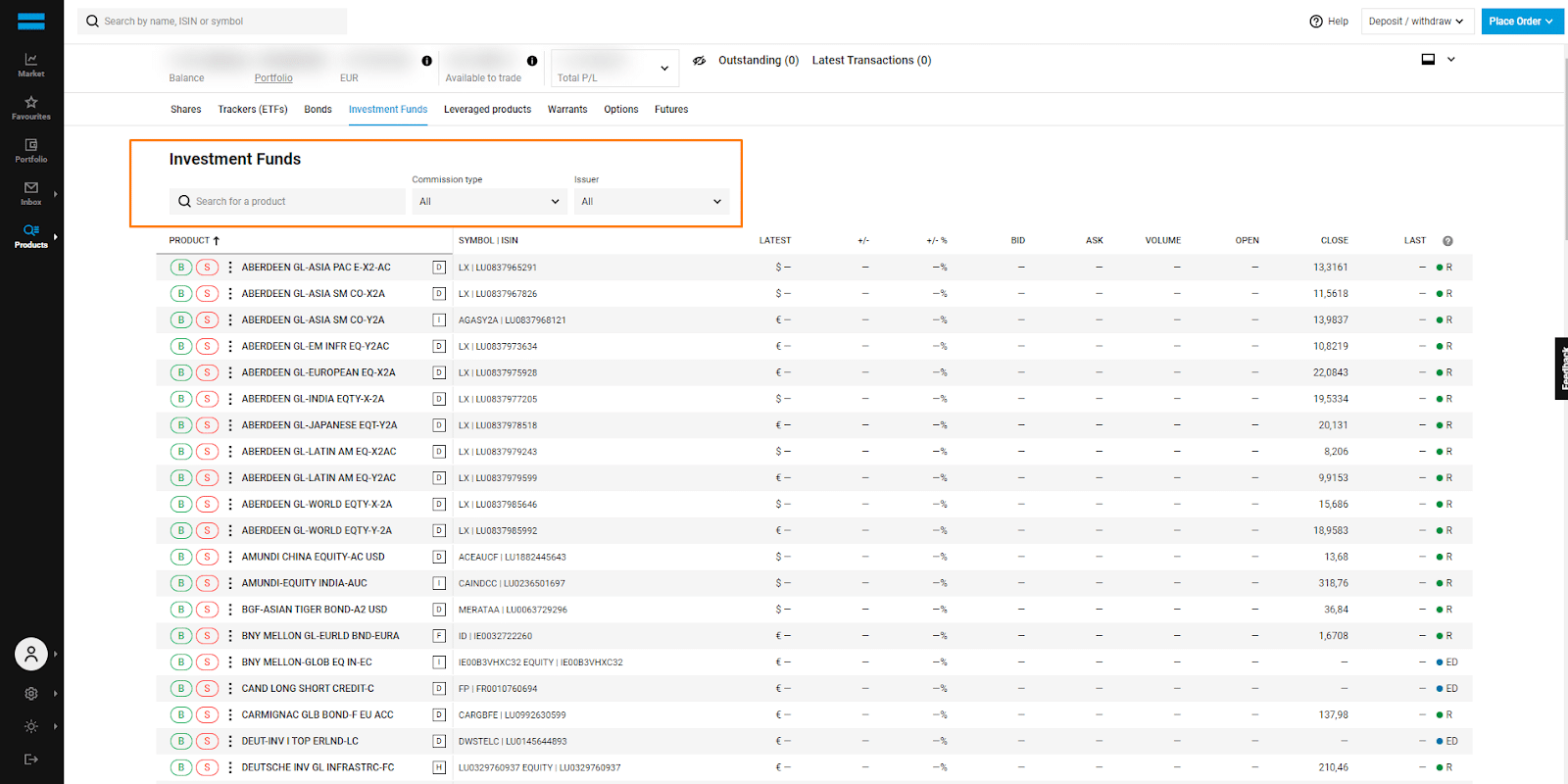Open Latest Transactions (0)
1568x784 pixels.
tap(871, 61)
